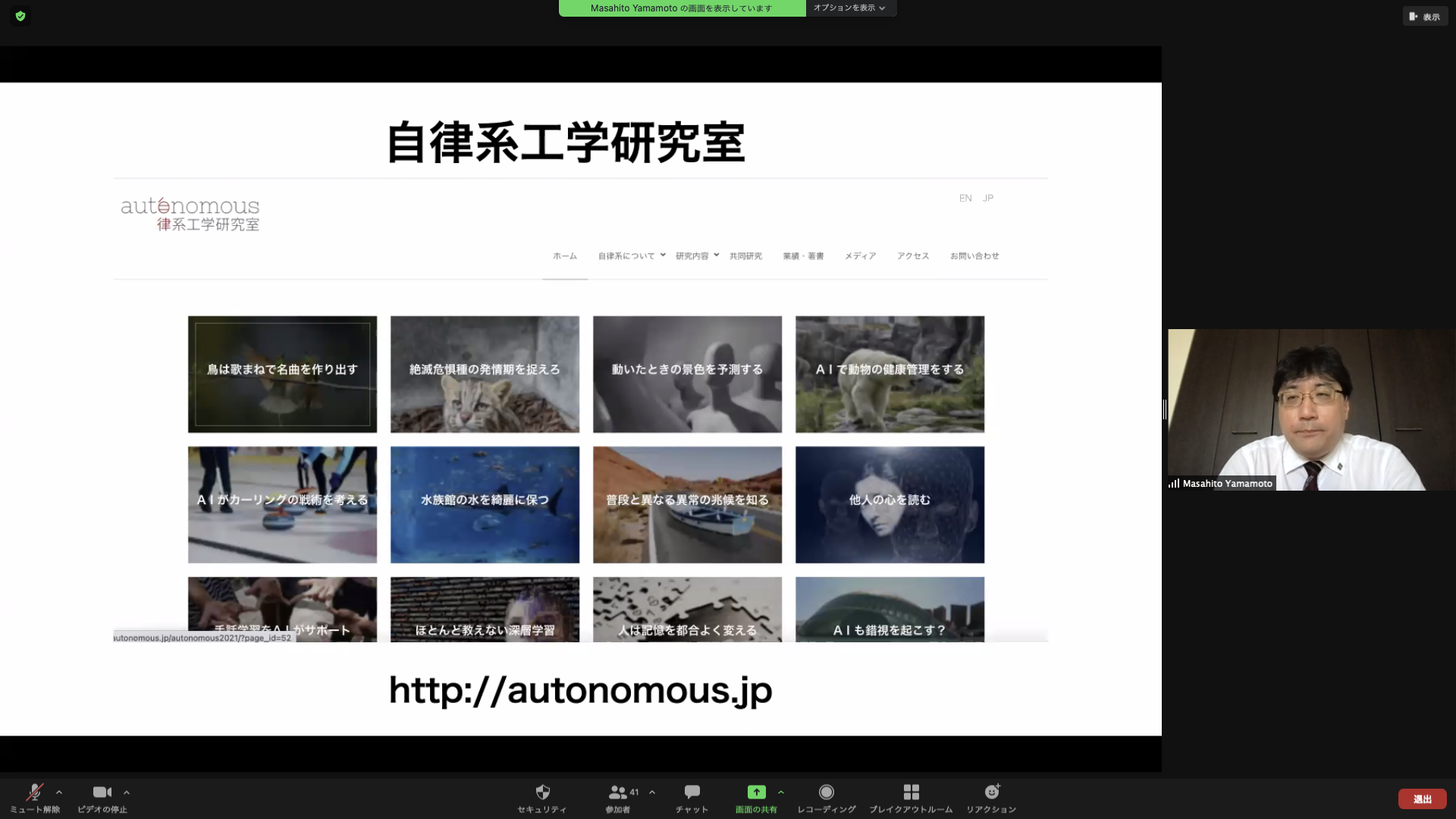The height and width of the screenshot is (819, 1456).
Task: Open the AIがカーリングの戦術を考える tile
Action: tap(282, 505)
